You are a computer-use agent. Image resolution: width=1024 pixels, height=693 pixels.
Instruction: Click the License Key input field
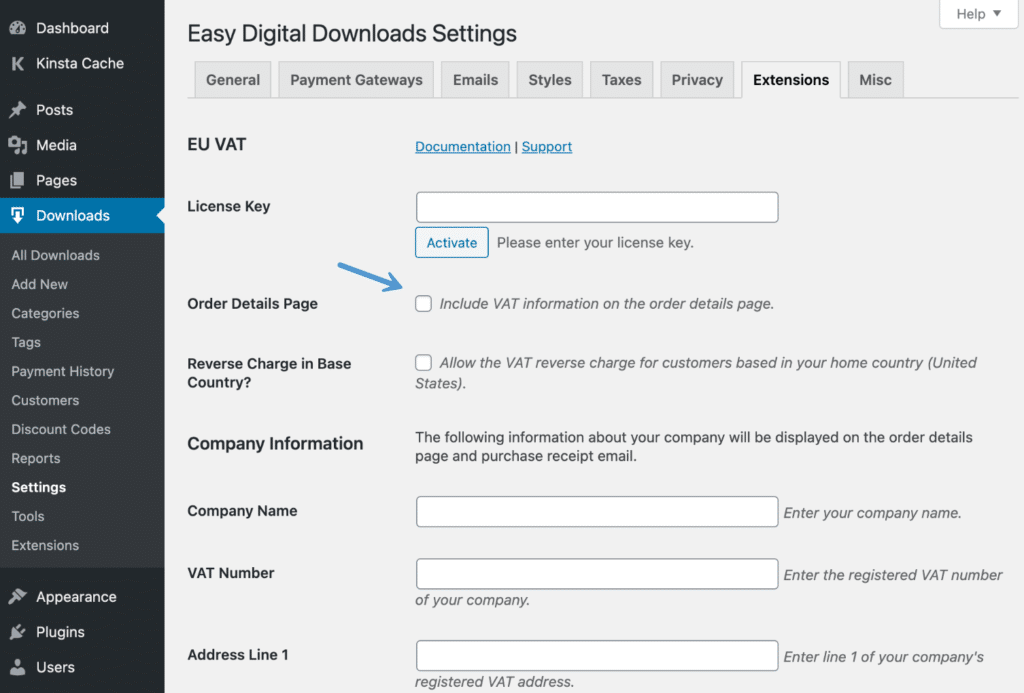coord(597,207)
